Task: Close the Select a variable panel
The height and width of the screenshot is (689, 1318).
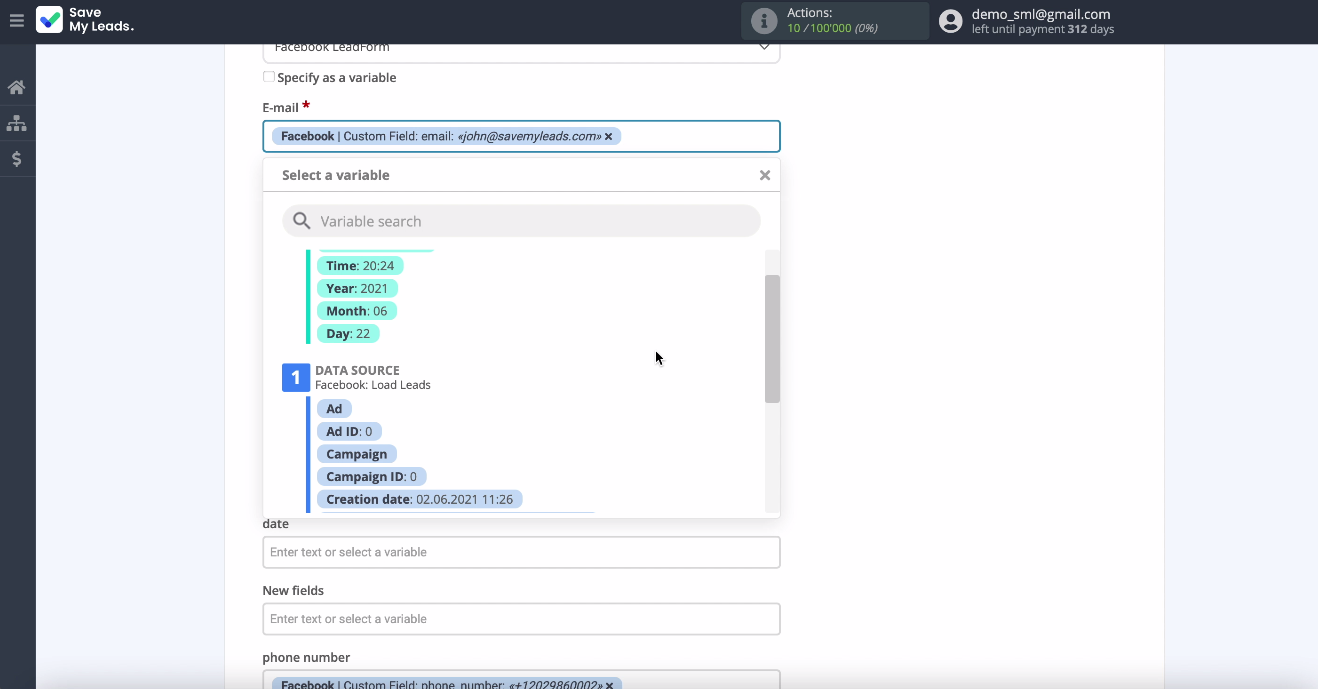Action: coord(765,175)
